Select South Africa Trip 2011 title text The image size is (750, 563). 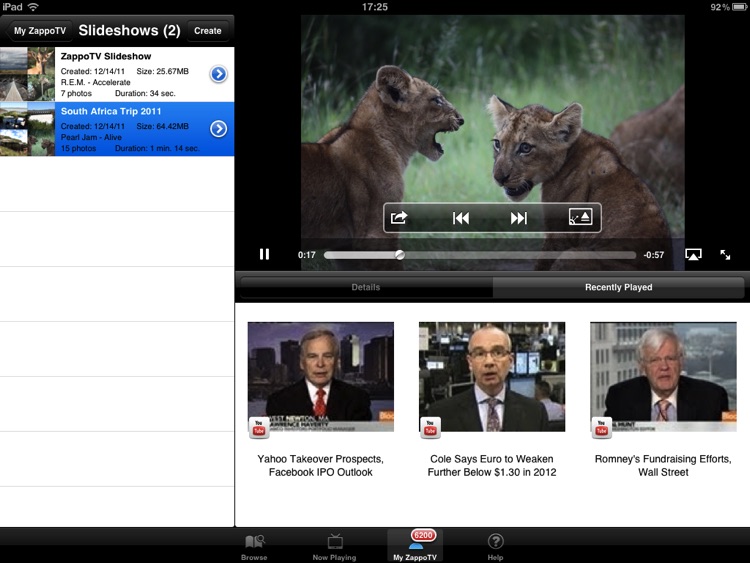coord(111,111)
